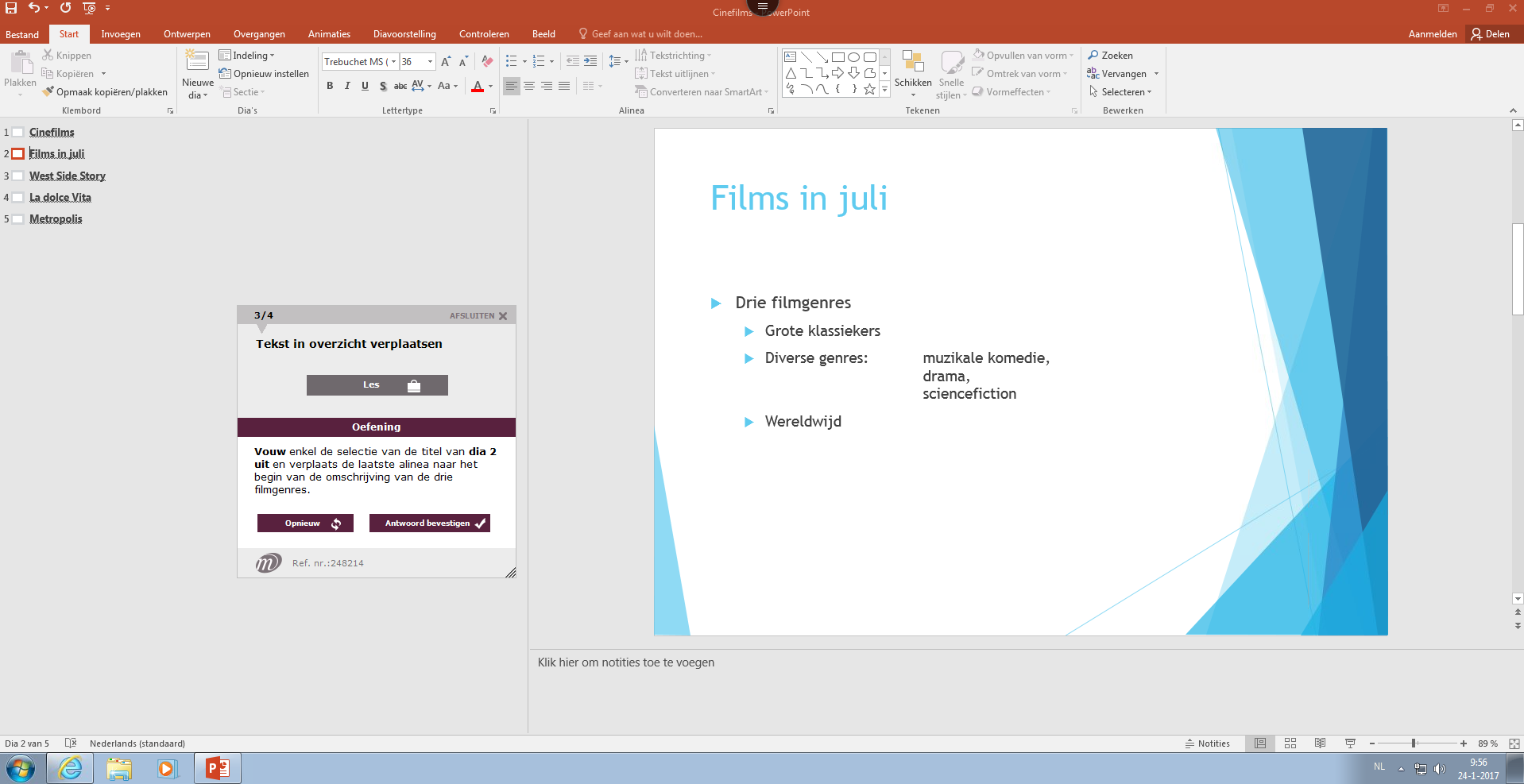The height and width of the screenshot is (784, 1524).
Task: Toggle italic formatting
Action: [347, 86]
